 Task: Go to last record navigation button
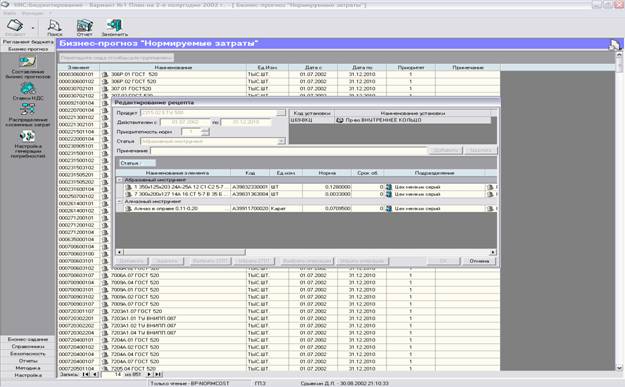[158, 374]
